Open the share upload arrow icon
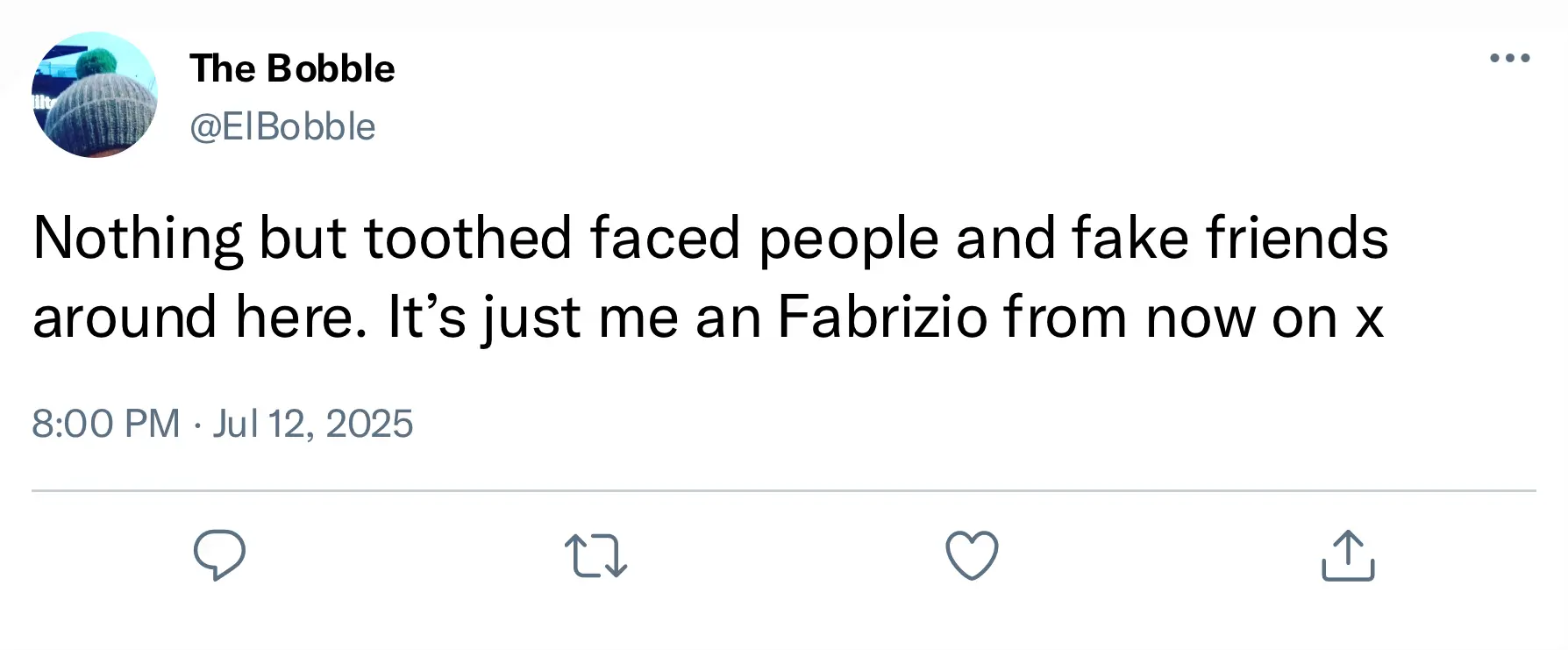 tap(1348, 556)
